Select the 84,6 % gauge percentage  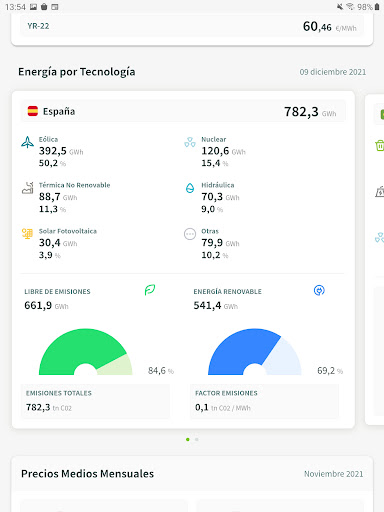point(161,371)
